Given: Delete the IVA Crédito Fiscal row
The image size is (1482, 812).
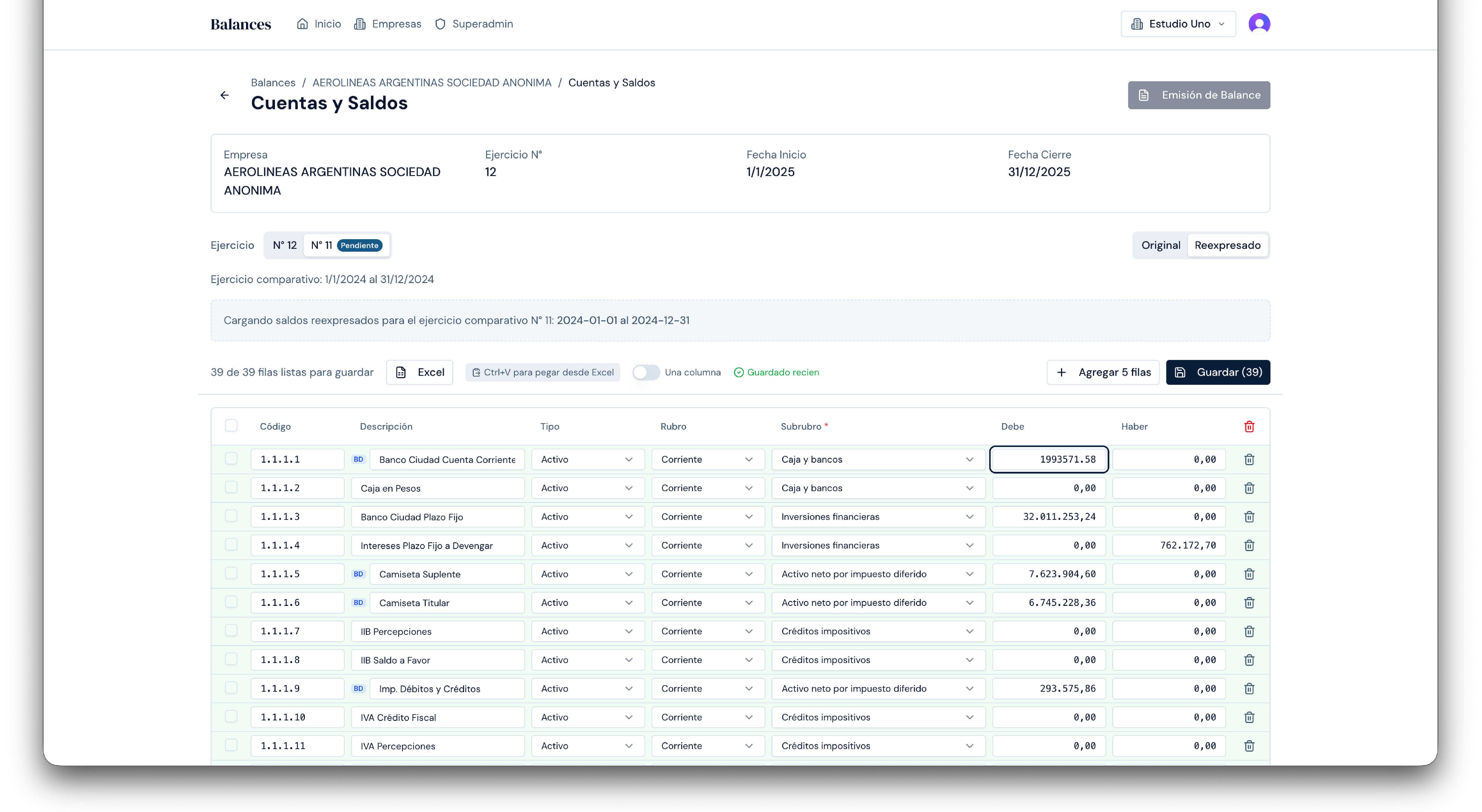Looking at the screenshot, I should (1249, 717).
